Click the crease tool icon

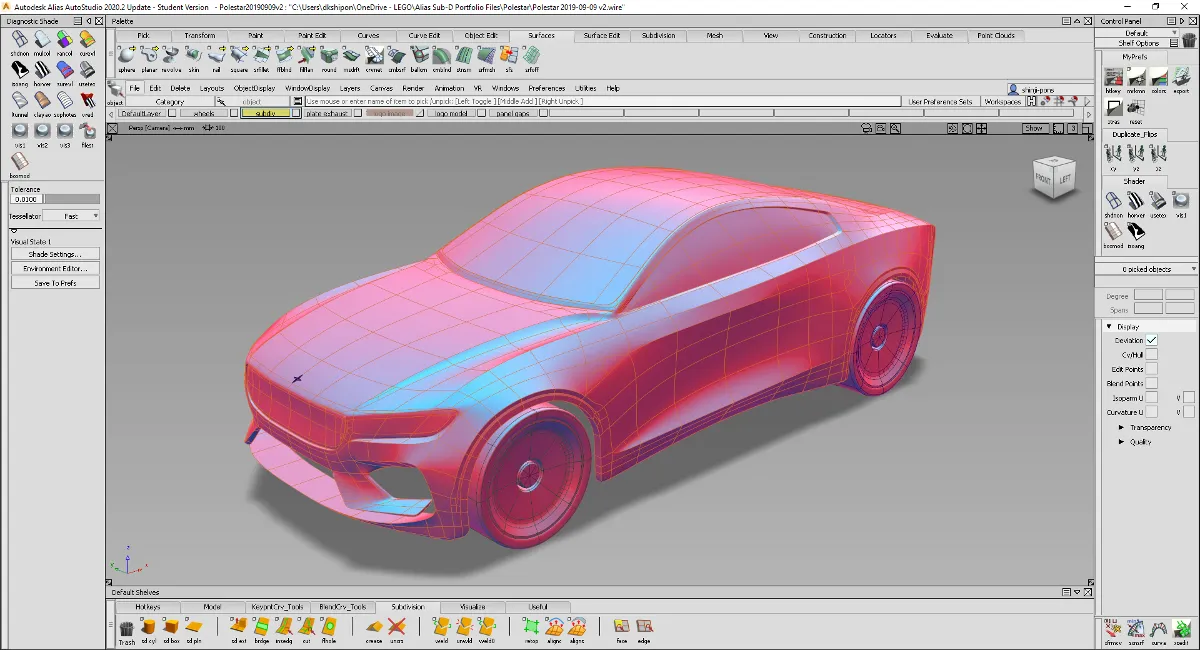coord(374,628)
